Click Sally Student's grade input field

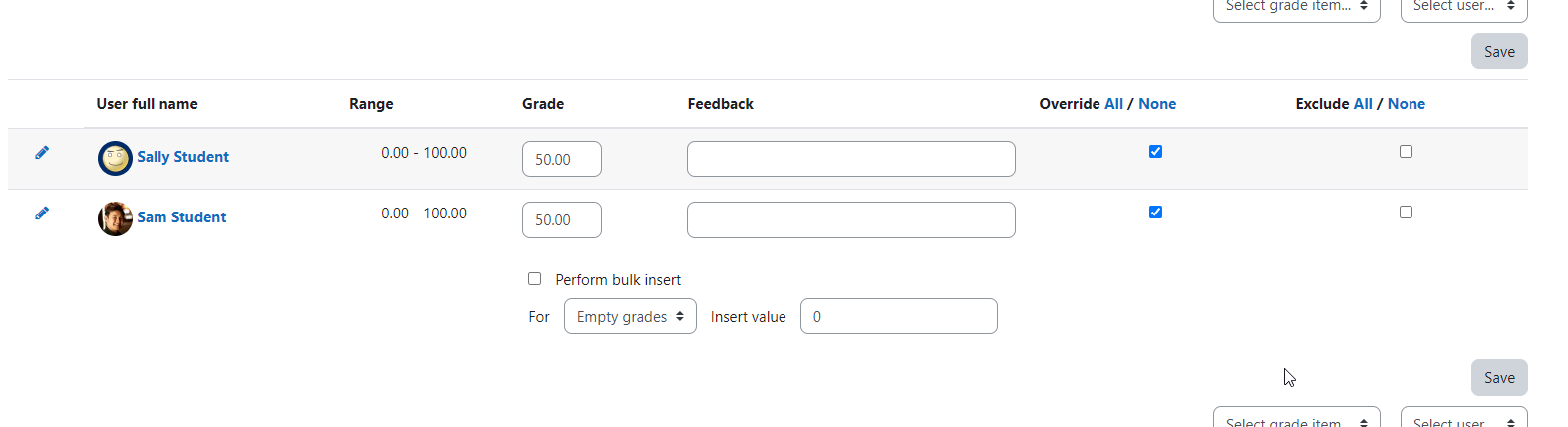[x=562, y=159]
